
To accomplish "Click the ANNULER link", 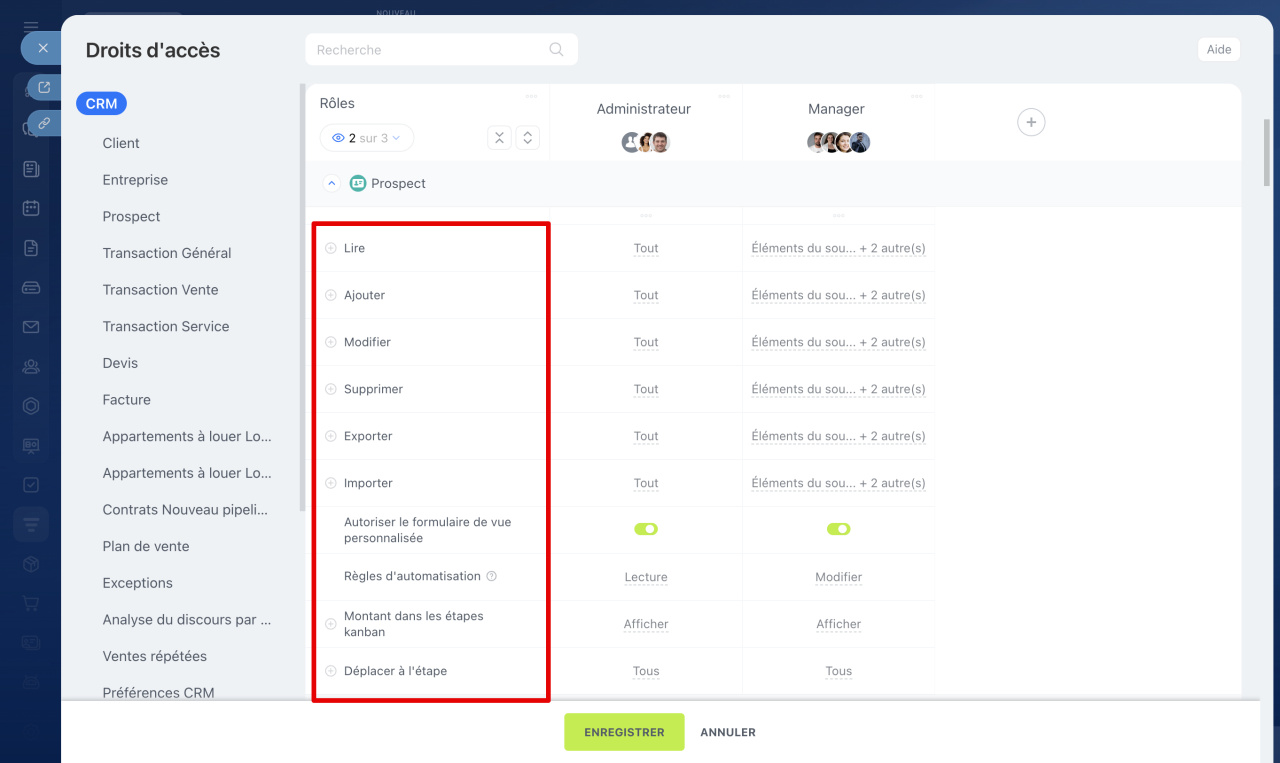I will pos(728,732).
